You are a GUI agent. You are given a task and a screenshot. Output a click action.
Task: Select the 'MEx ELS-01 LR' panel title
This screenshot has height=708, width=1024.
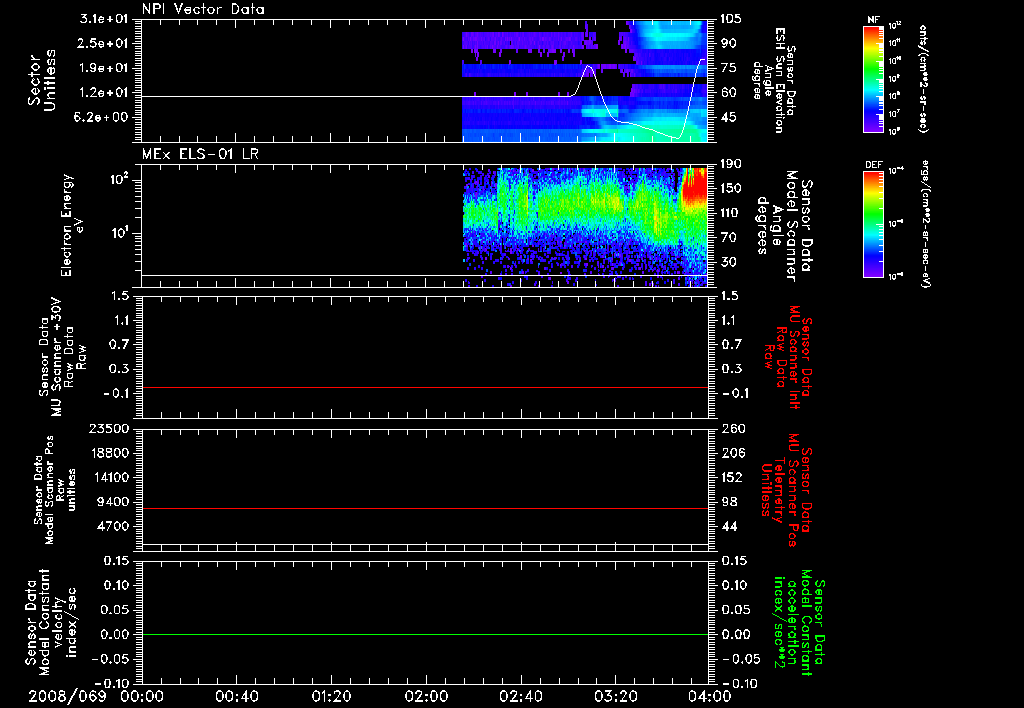click(x=200, y=154)
